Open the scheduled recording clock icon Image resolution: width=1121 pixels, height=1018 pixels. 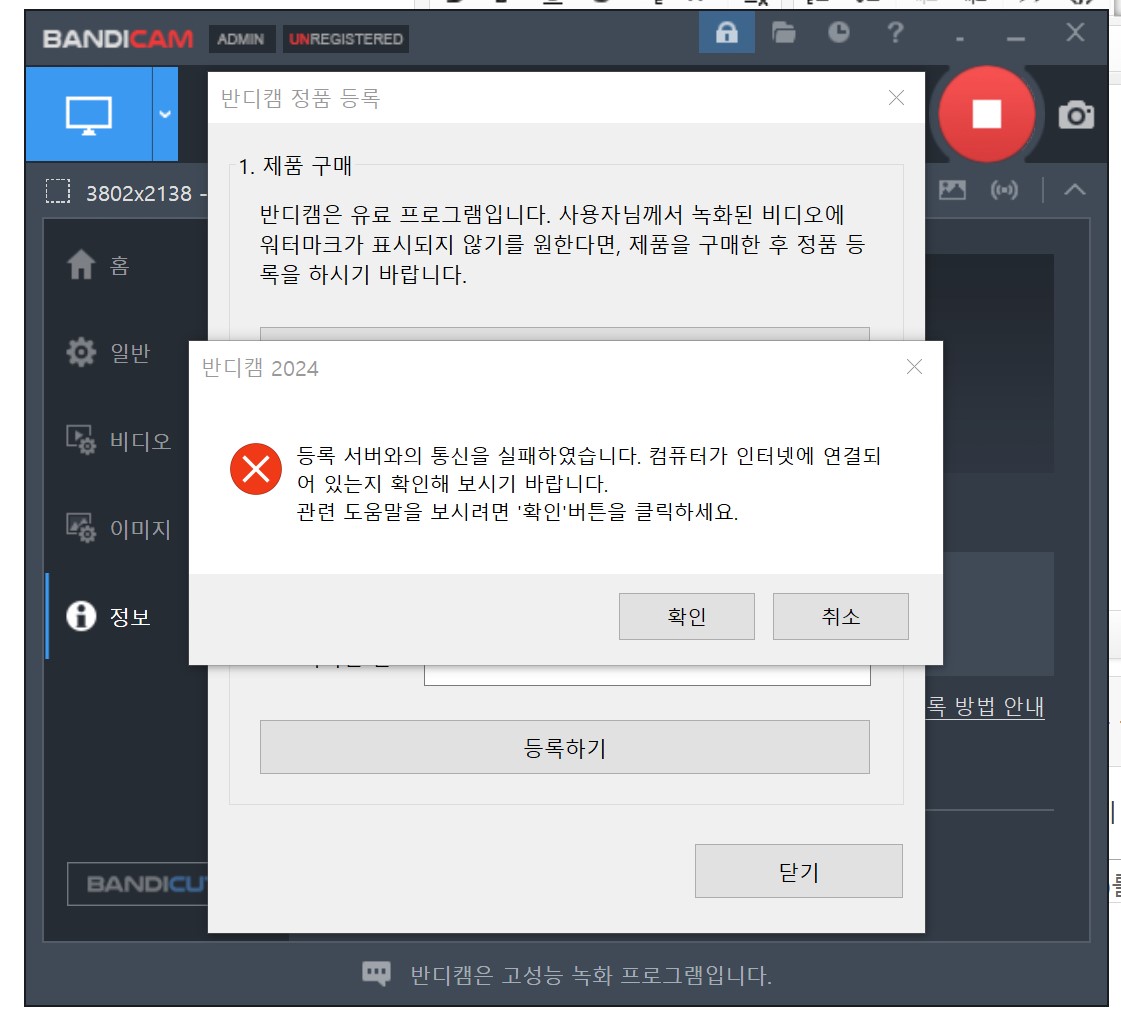pyautogui.click(x=839, y=32)
